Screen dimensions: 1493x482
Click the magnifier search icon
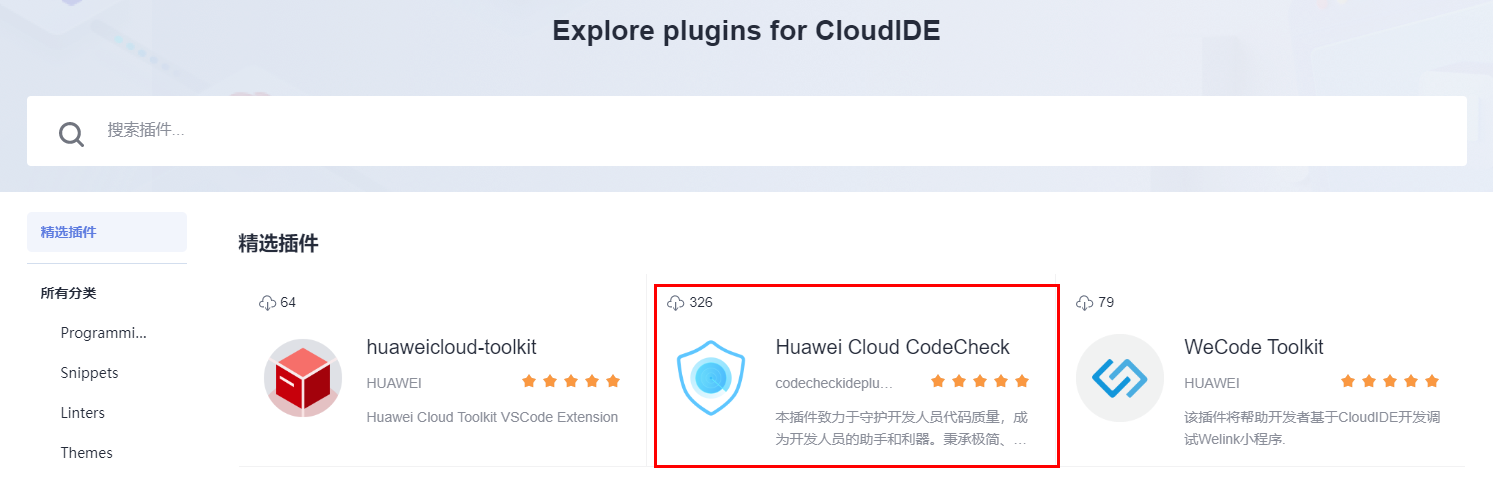click(x=71, y=133)
